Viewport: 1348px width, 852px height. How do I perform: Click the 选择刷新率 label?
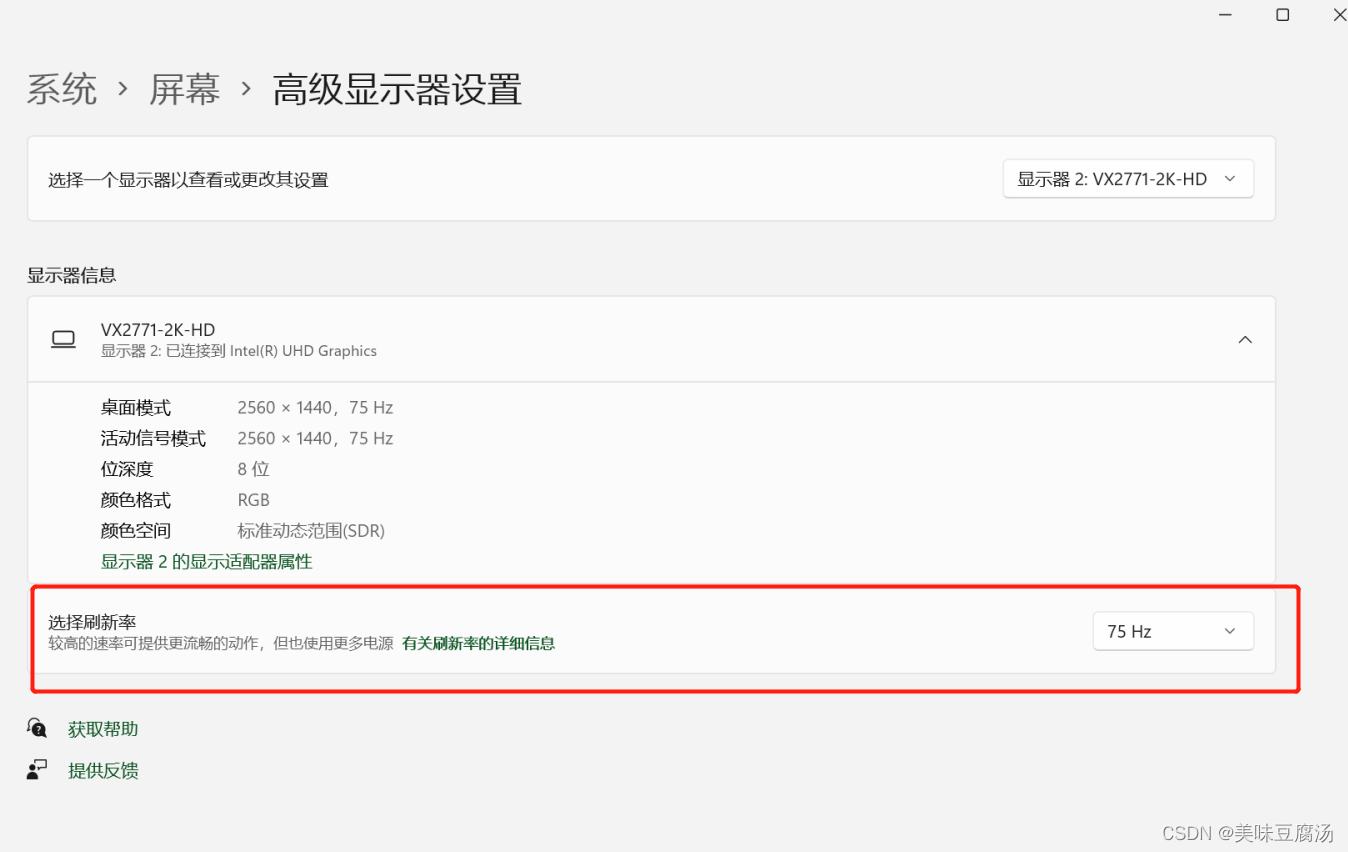point(92,622)
